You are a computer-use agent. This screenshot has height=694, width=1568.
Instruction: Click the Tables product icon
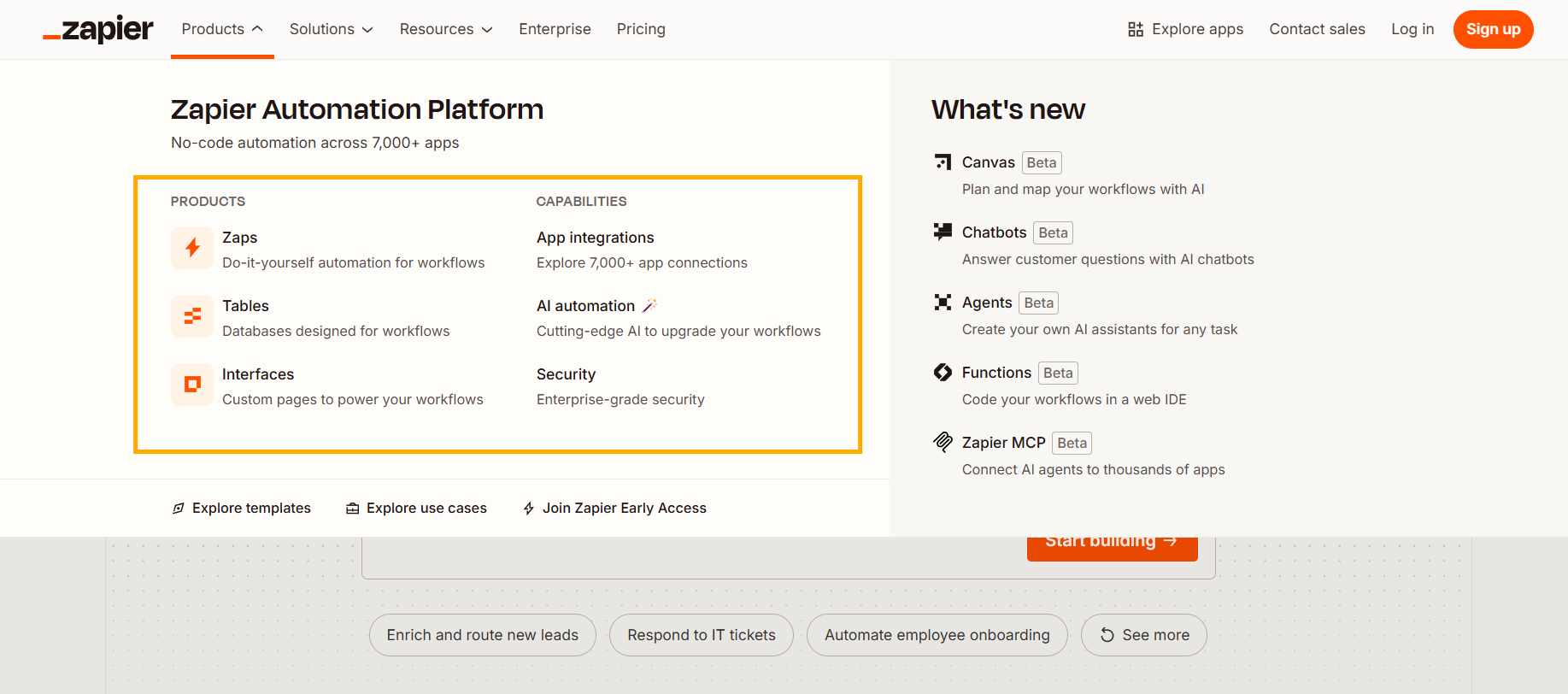[192, 316]
